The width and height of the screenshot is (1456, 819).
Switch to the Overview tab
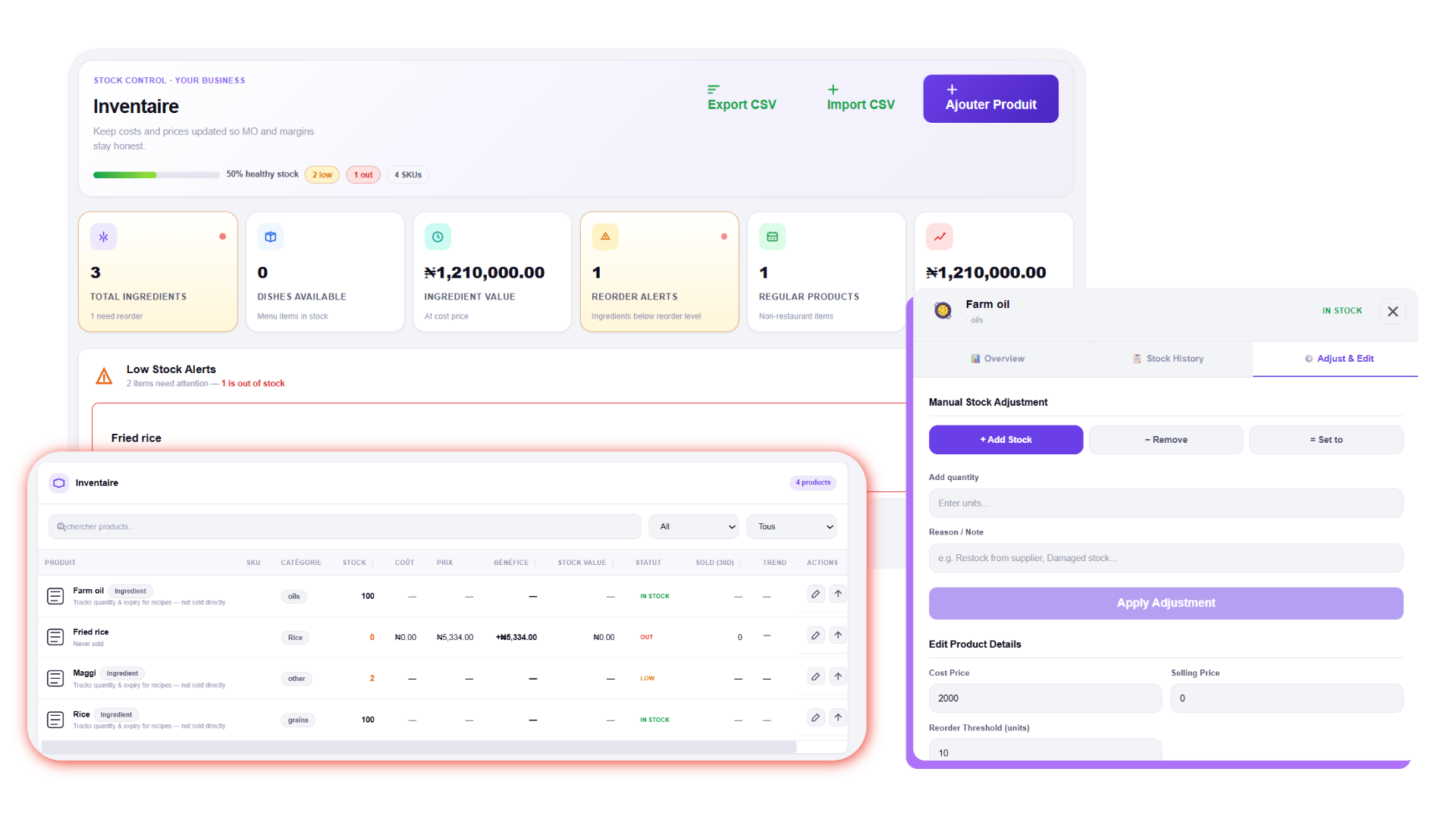coord(997,359)
